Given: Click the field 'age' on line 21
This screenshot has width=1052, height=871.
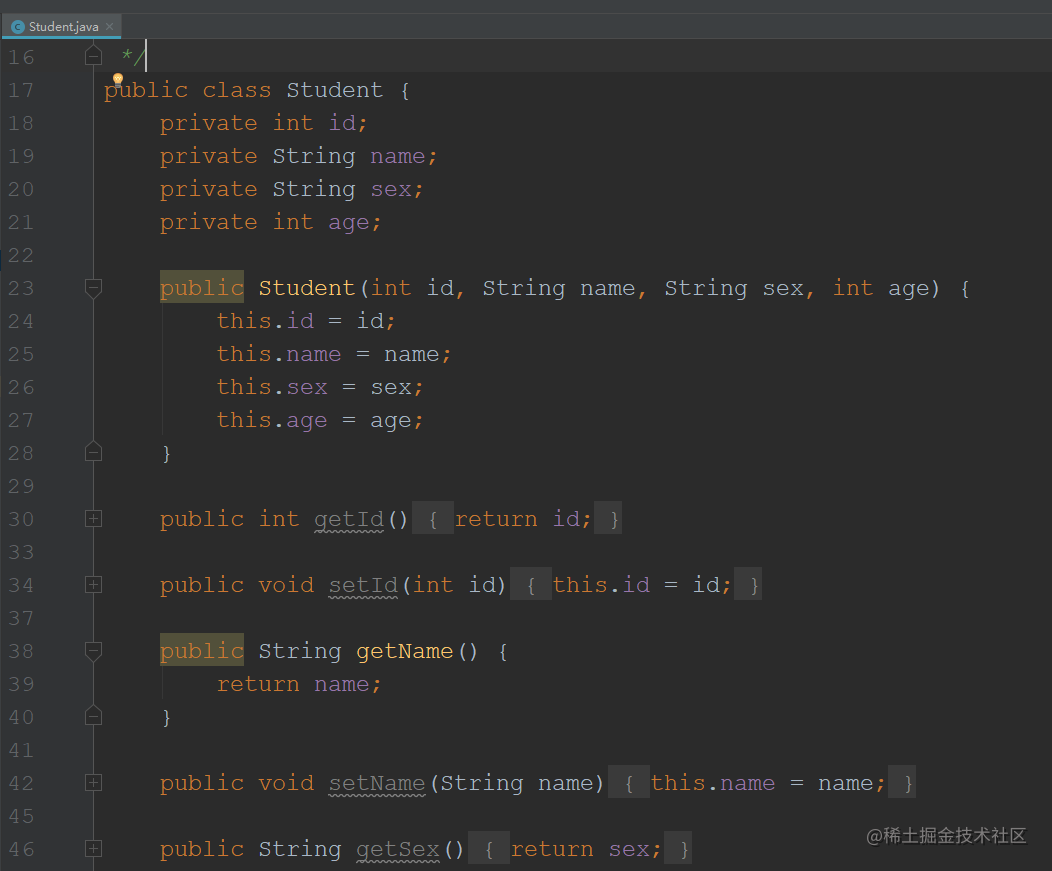Looking at the screenshot, I should coord(349,223).
